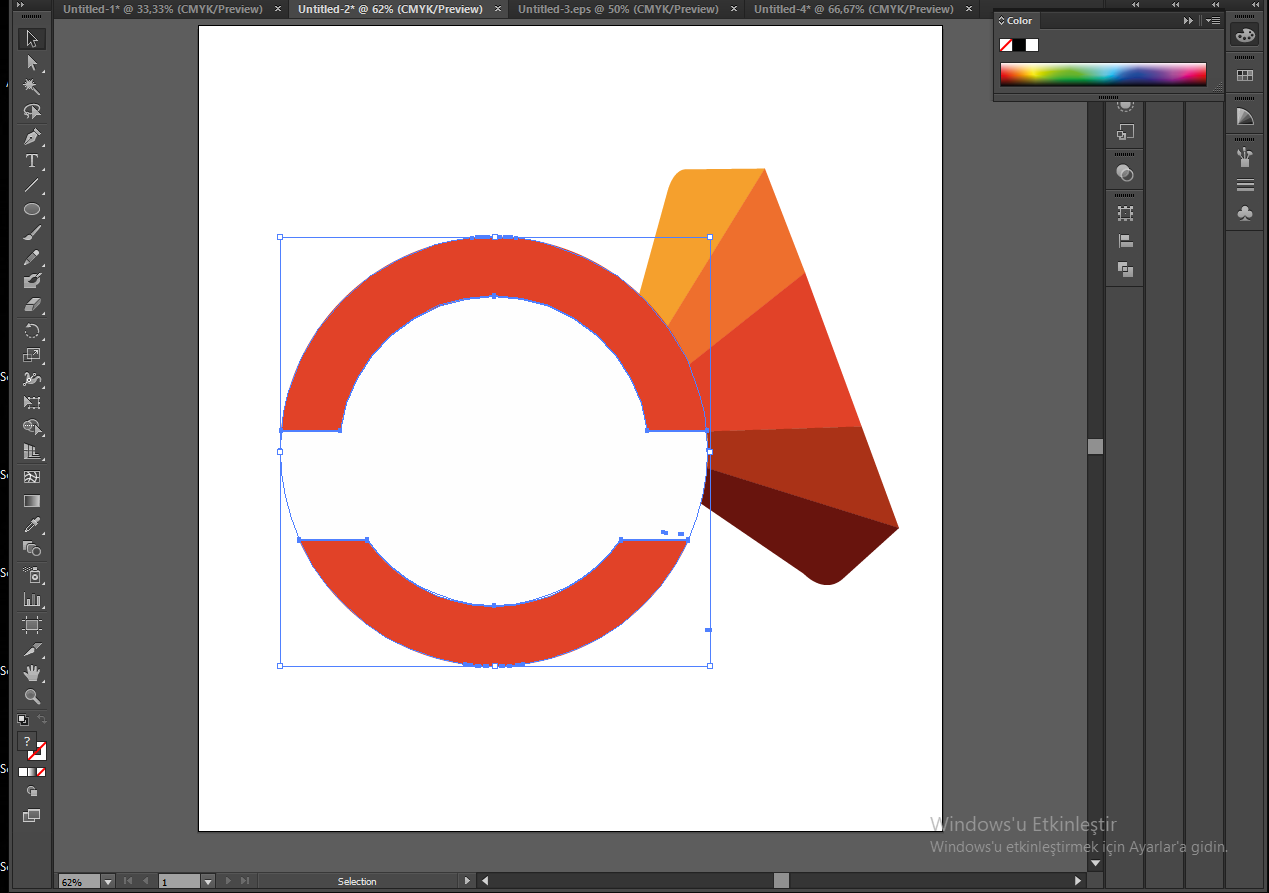Screen dimensions: 1269x893
Task: Select the Rotate tool
Action: pos(32,331)
